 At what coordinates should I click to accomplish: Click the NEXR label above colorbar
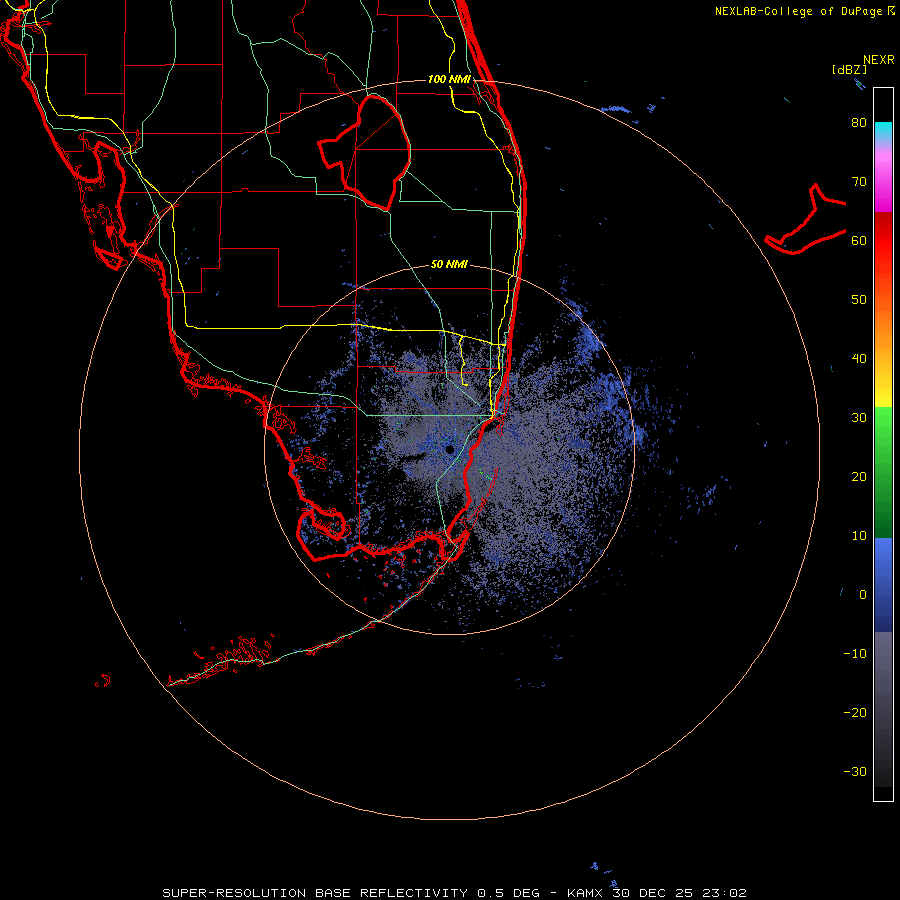(879, 60)
